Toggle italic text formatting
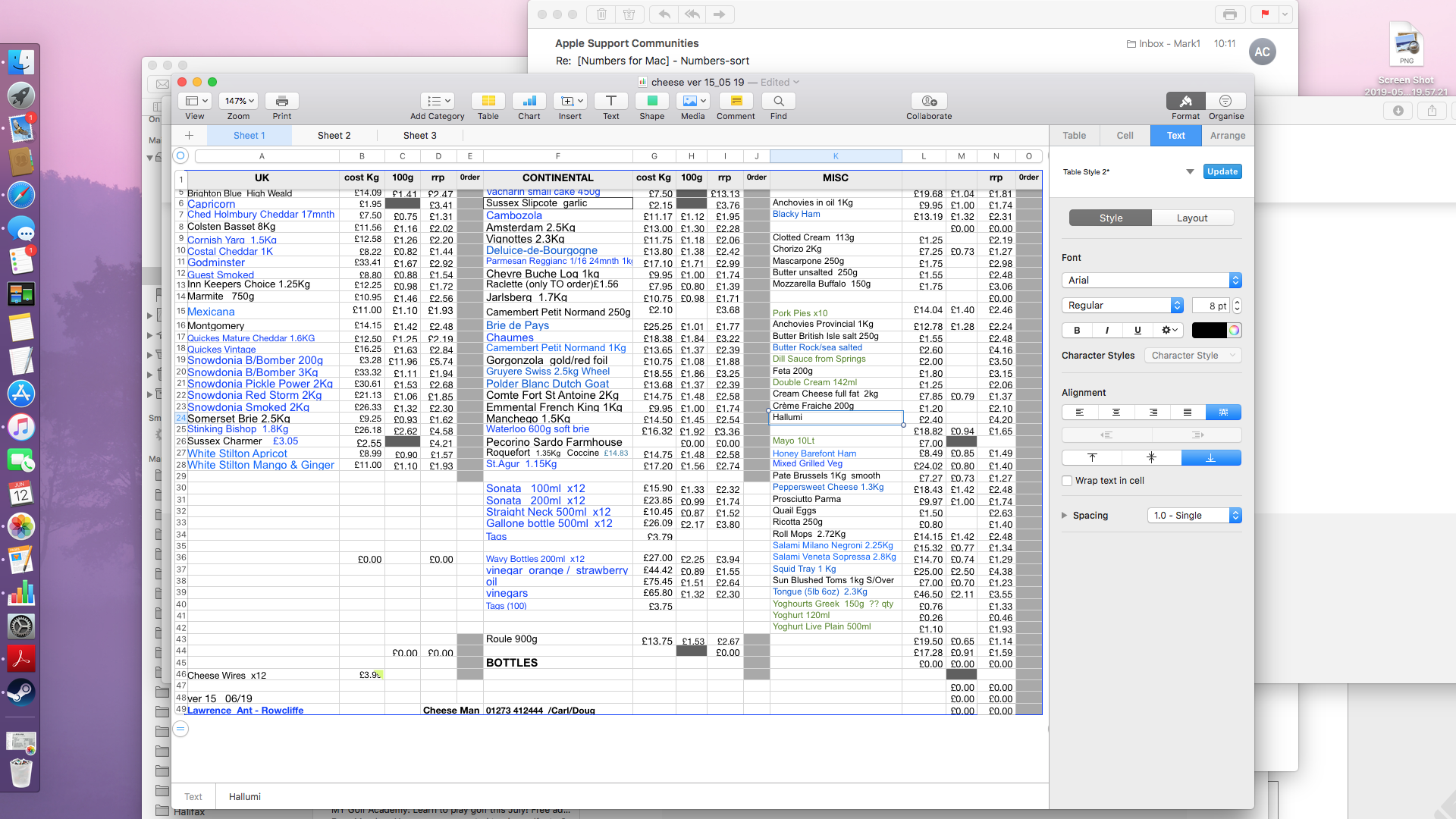The width and height of the screenshot is (1456, 819). 1107,330
